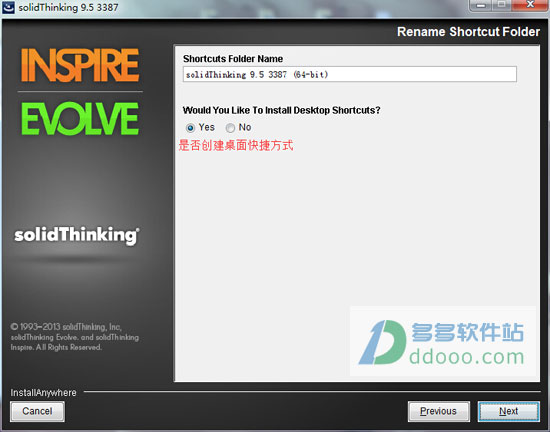The image size is (550, 432).
Task: Click the InstallAnywhere label
Action: click(x=43, y=392)
